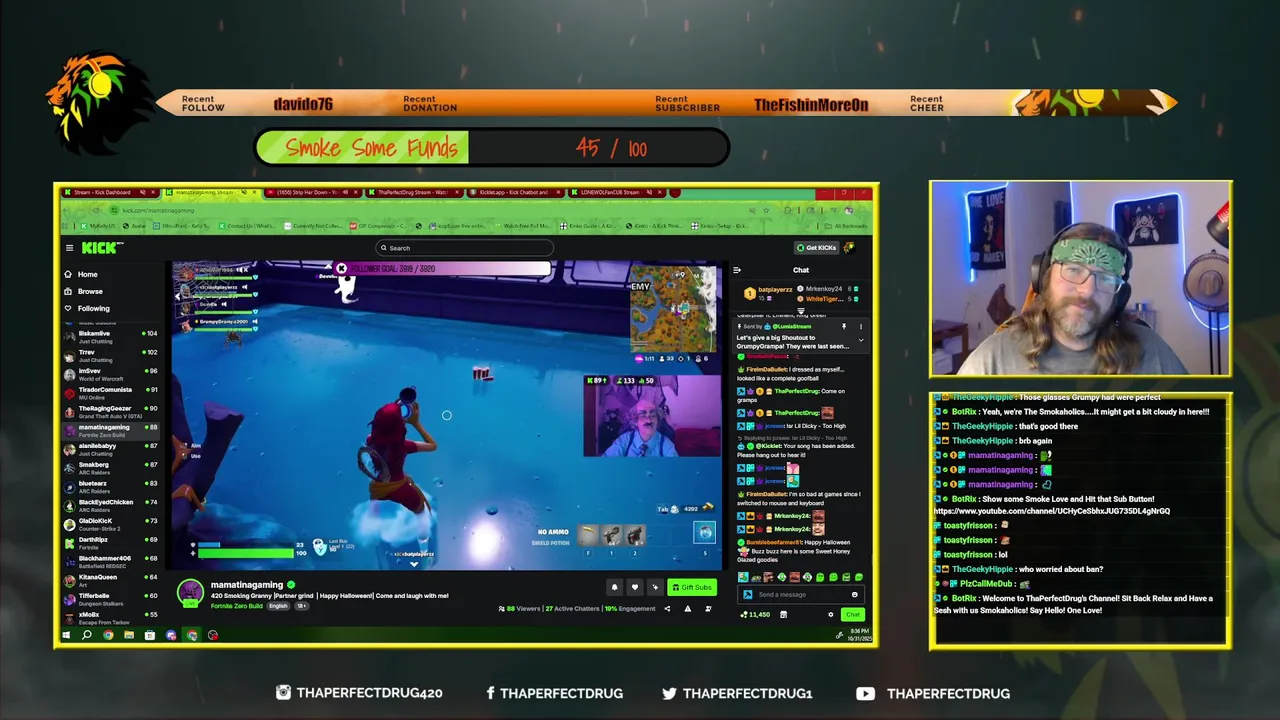Open pinned message three-dot options
This screenshot has width=1280, height=720.
point(861,326)
